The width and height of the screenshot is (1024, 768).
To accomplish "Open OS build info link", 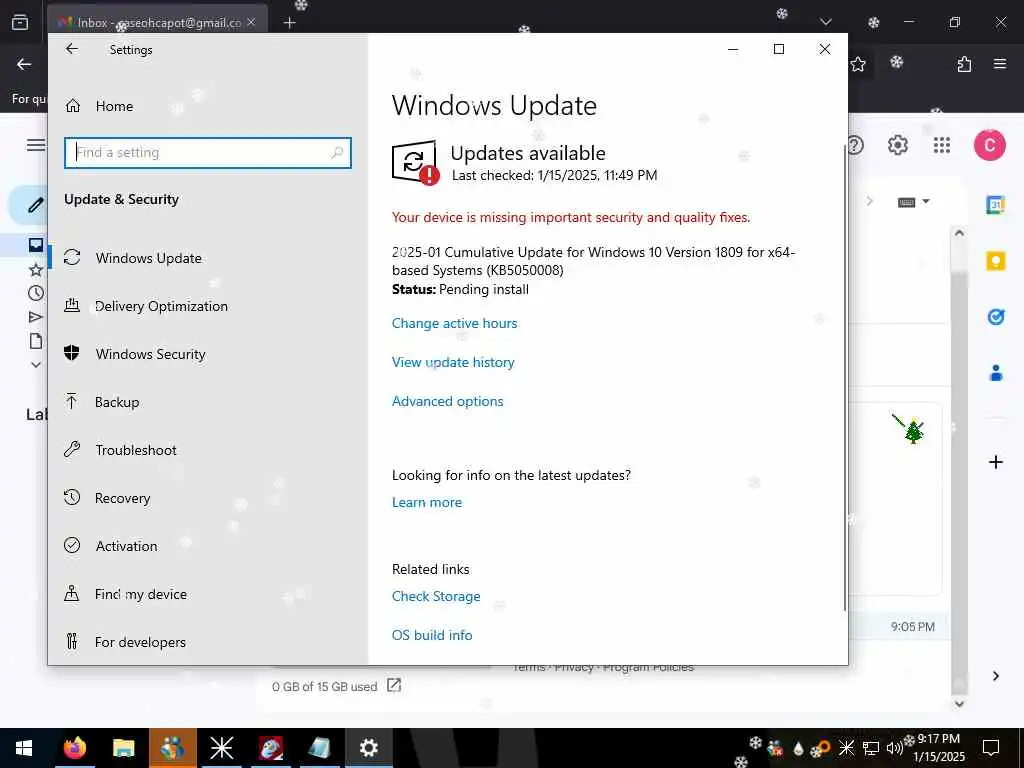I will [x=432, y=635].
